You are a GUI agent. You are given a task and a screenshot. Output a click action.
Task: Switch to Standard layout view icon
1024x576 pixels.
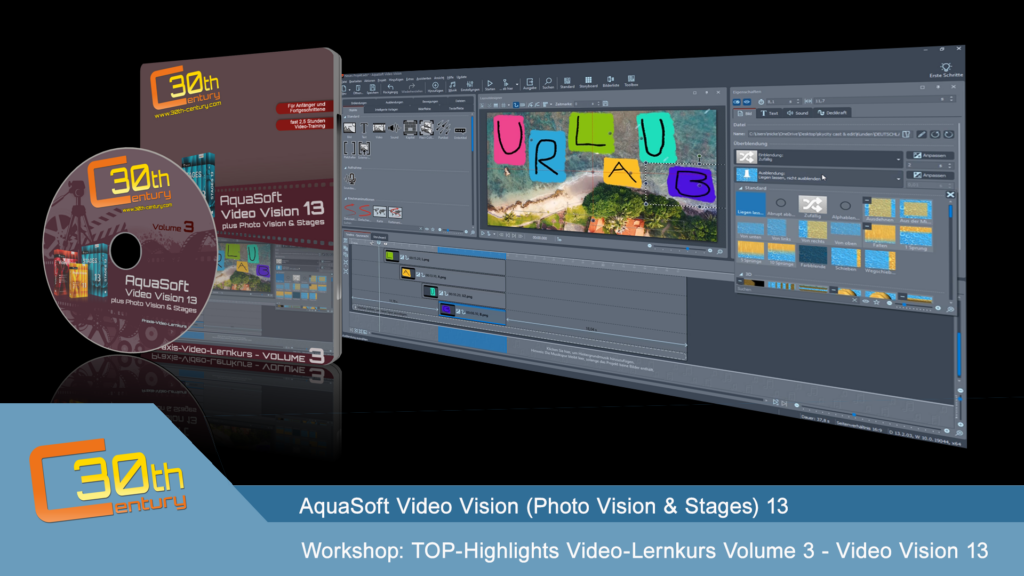click(x=567, y=80)
